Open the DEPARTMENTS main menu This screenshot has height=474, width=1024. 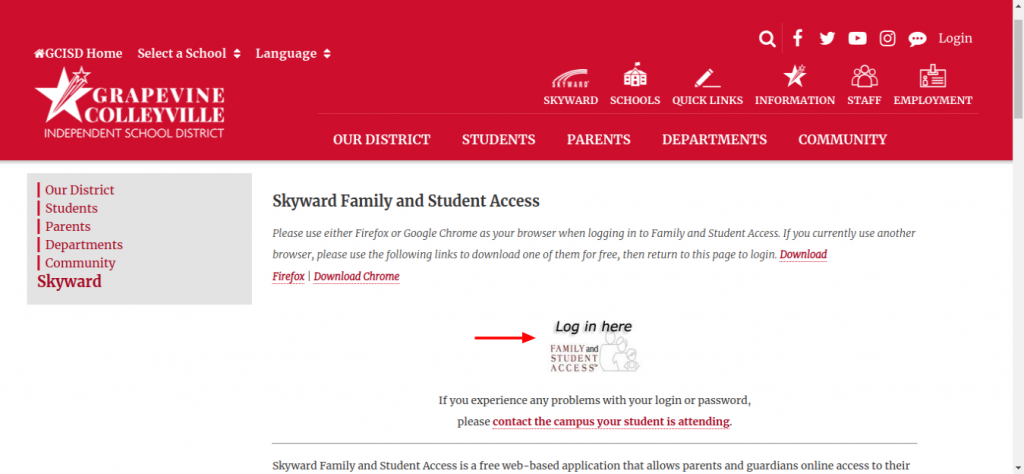[x=714, y=139]
